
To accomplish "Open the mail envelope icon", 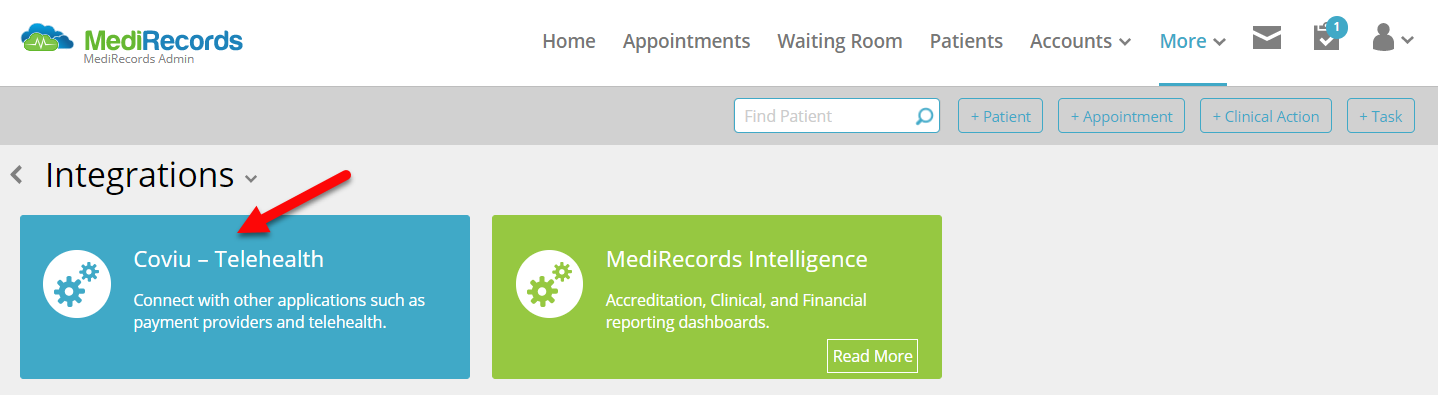I will pyautogui.click(x=1267, y=39).
